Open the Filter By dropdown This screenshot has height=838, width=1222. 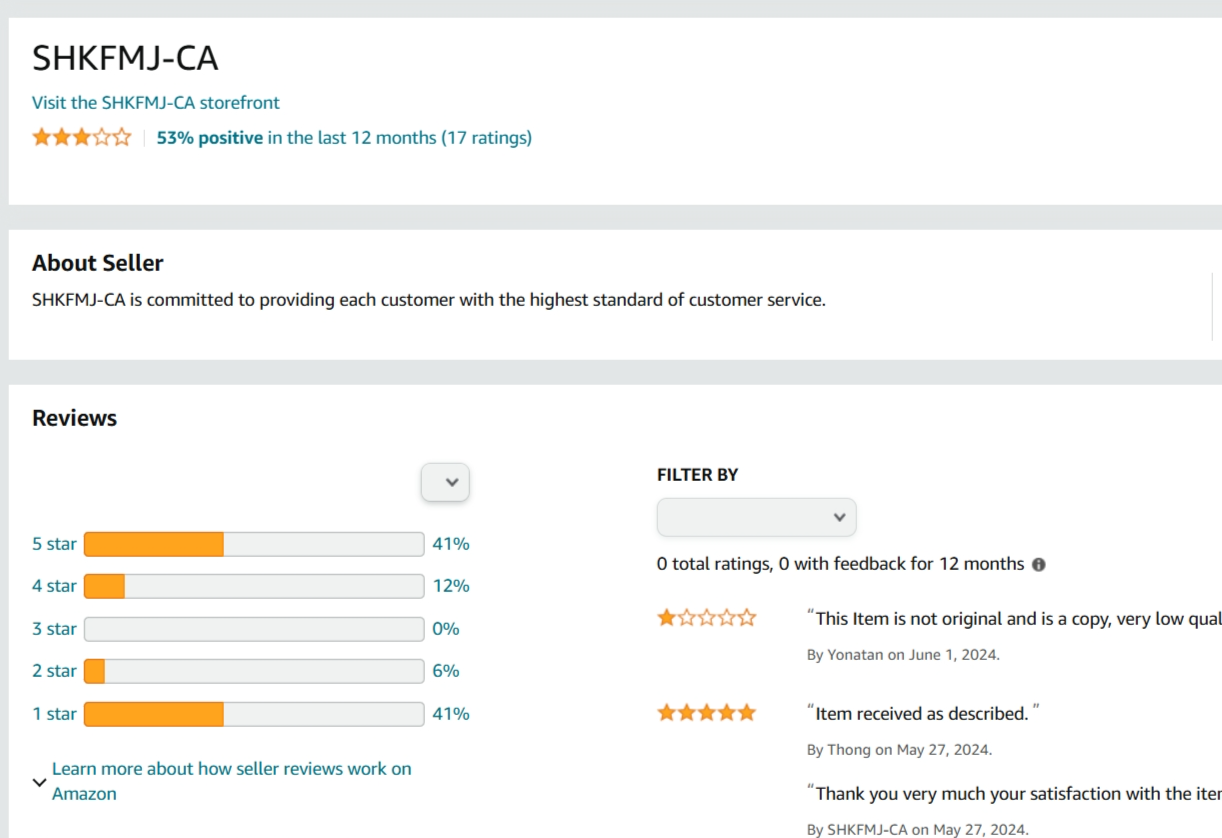[x=756, y=517]
